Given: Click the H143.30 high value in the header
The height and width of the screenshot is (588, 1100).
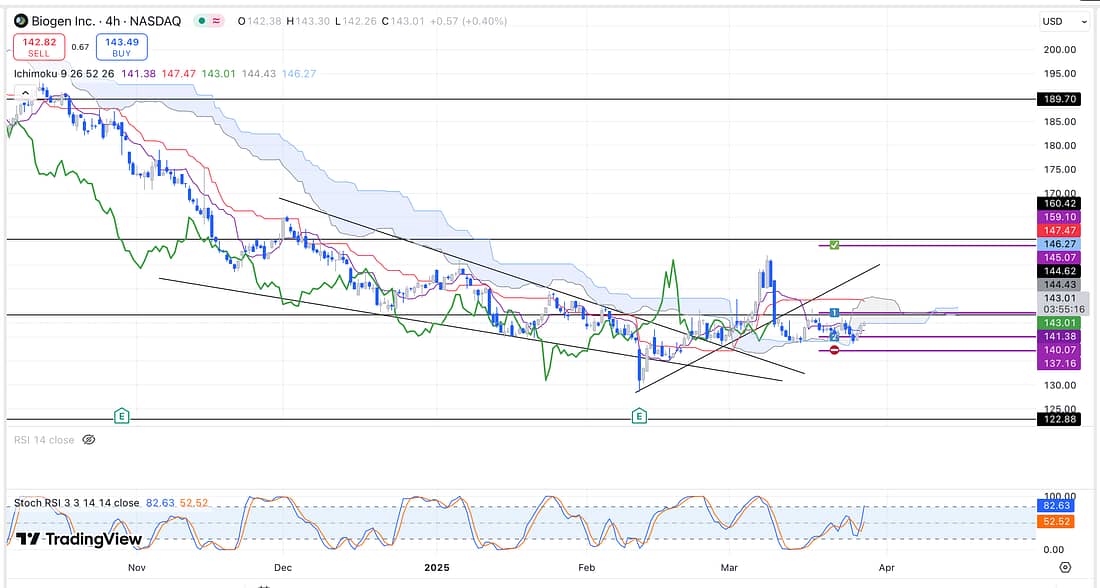Looking at the screenshot, I should click(x=309, y=21).
